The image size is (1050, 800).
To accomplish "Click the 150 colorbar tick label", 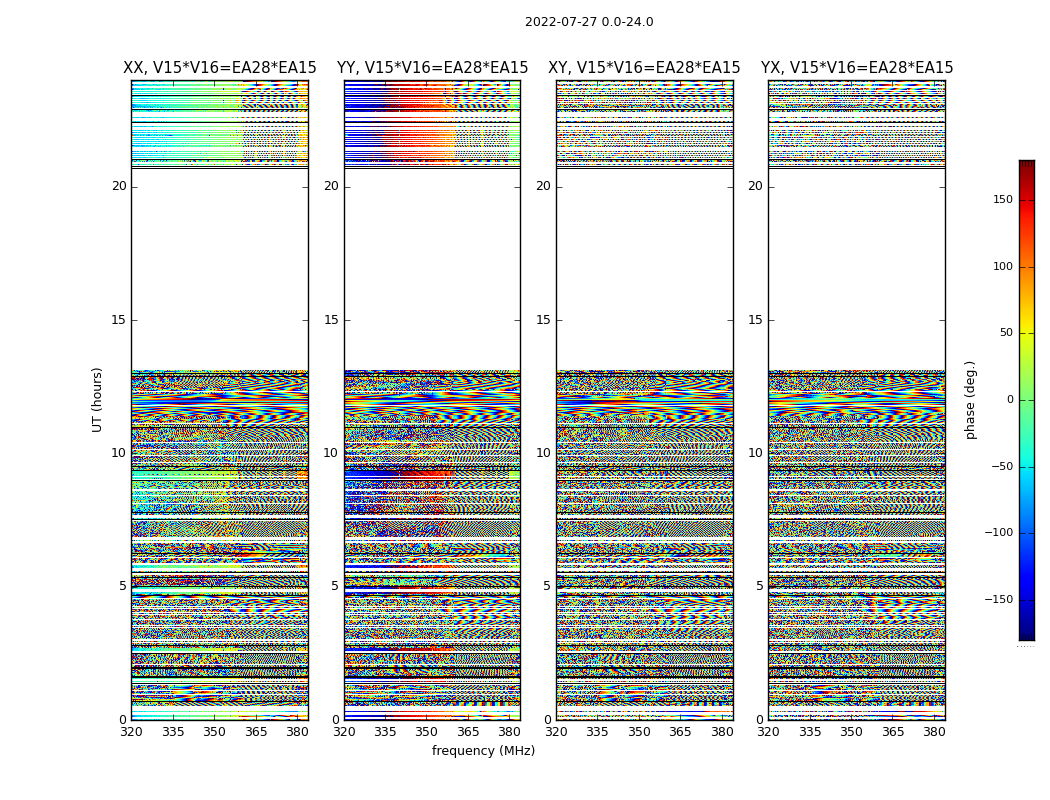I will point(1003,199).
